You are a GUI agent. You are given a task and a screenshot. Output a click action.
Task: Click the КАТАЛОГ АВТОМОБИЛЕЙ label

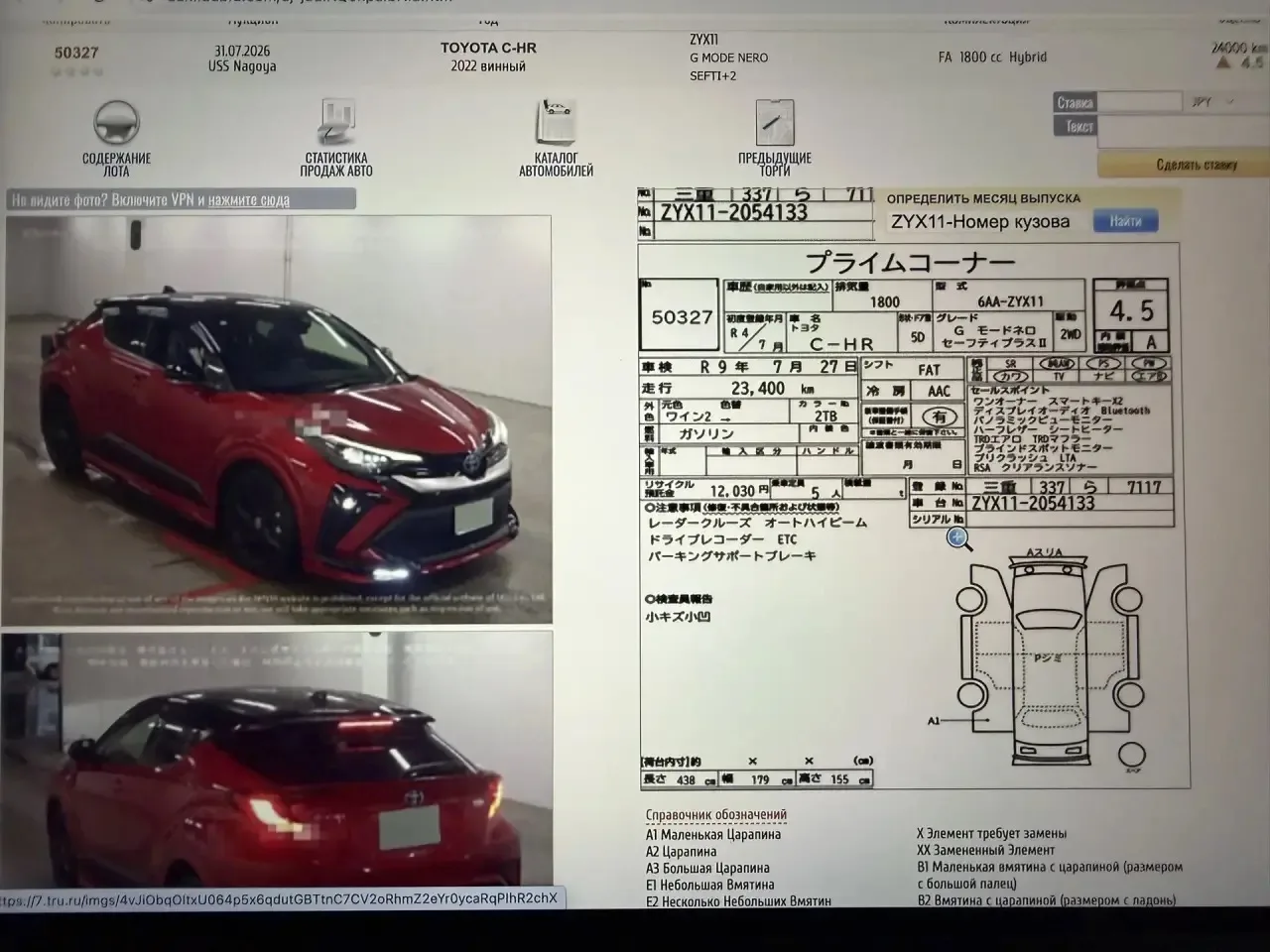tap(556, 165)
